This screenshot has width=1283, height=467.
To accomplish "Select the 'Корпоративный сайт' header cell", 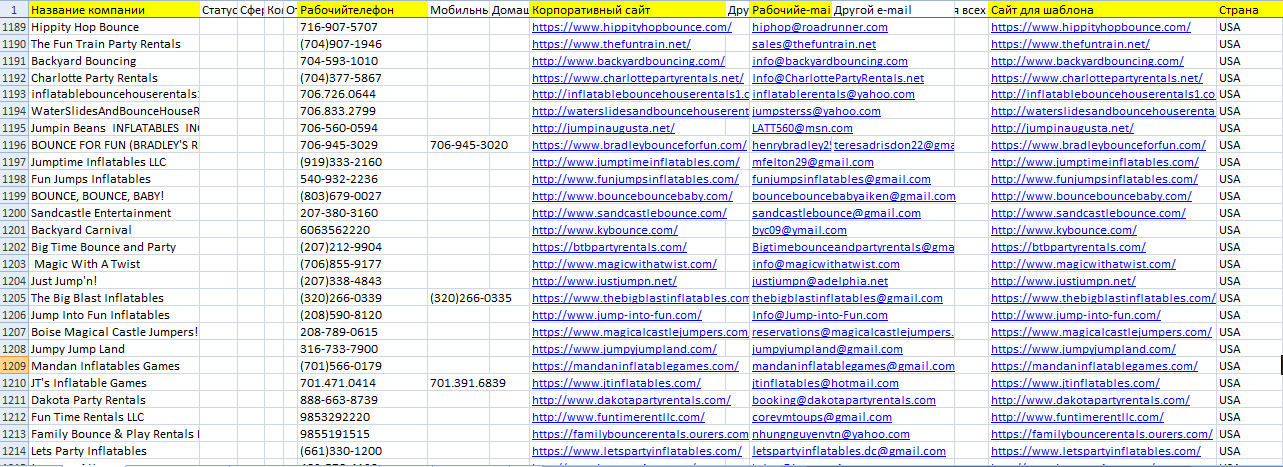I will pyautogui.click(x=628, y=9).
